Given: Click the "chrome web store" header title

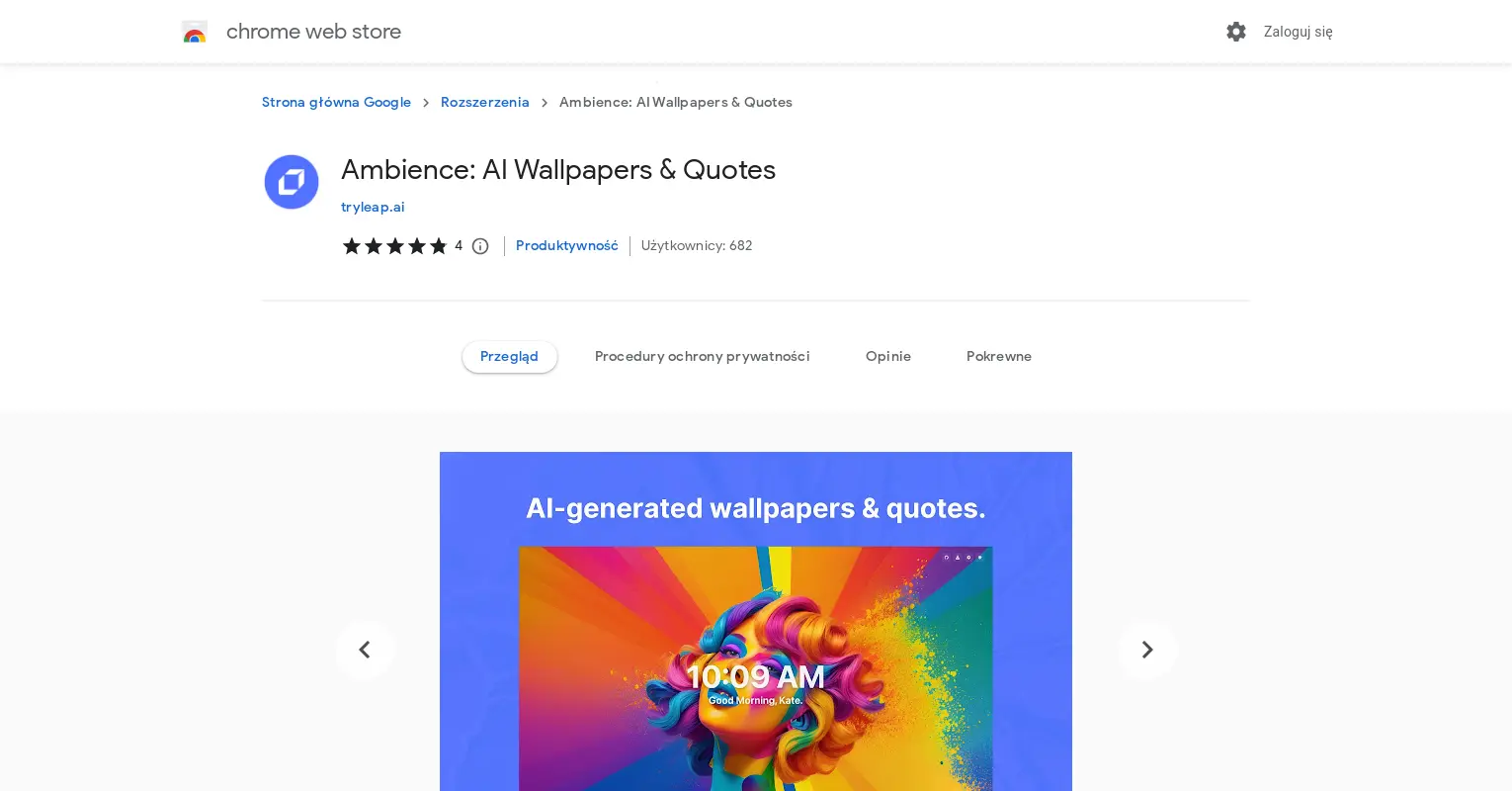Looking at the screenshot, I should pyautogui.click(x=313, y=32).
